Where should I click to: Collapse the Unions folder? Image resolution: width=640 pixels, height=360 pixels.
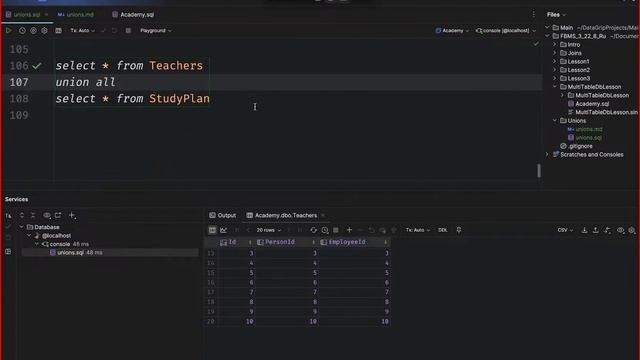click(x=555, y=121)
